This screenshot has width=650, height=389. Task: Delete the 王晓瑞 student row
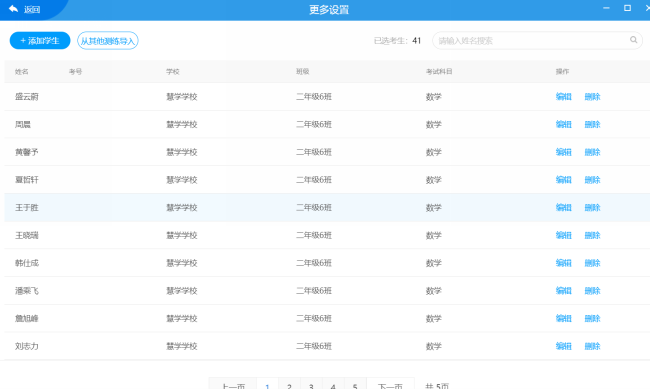point(592,235)
